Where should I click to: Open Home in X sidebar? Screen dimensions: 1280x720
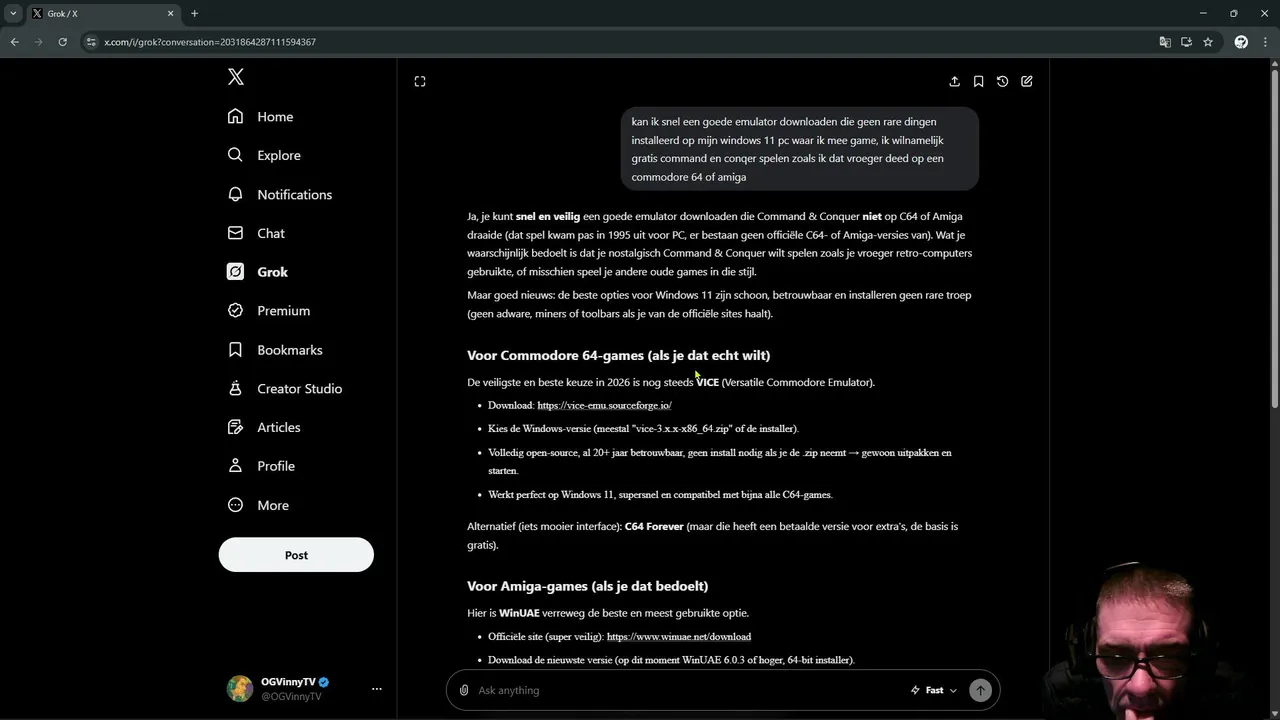(260, 117)
